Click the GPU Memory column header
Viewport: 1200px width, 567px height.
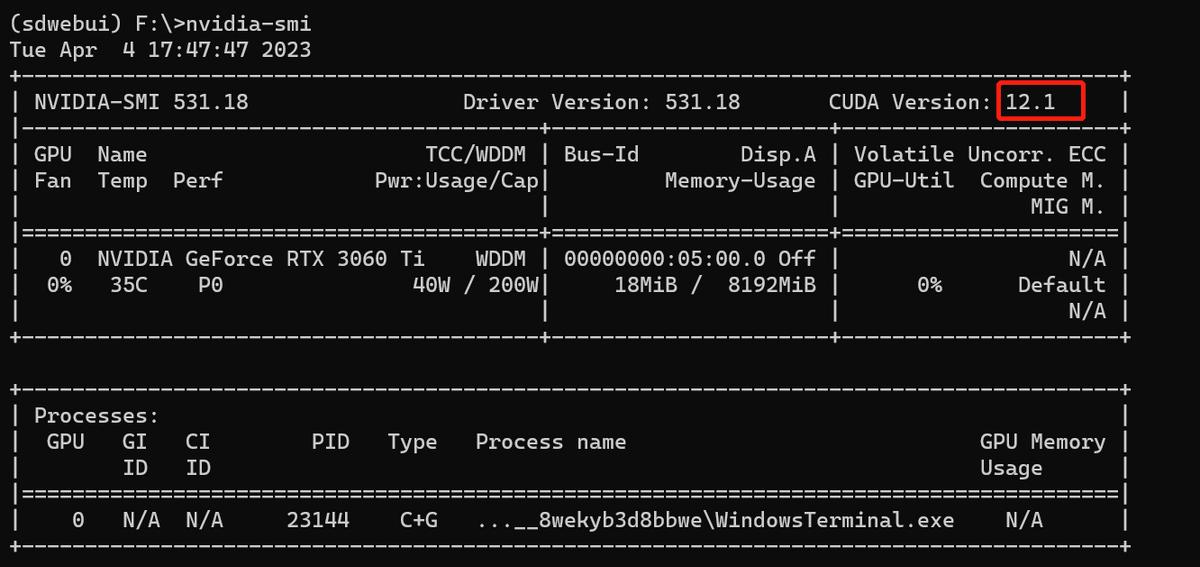coord(1042,441)
